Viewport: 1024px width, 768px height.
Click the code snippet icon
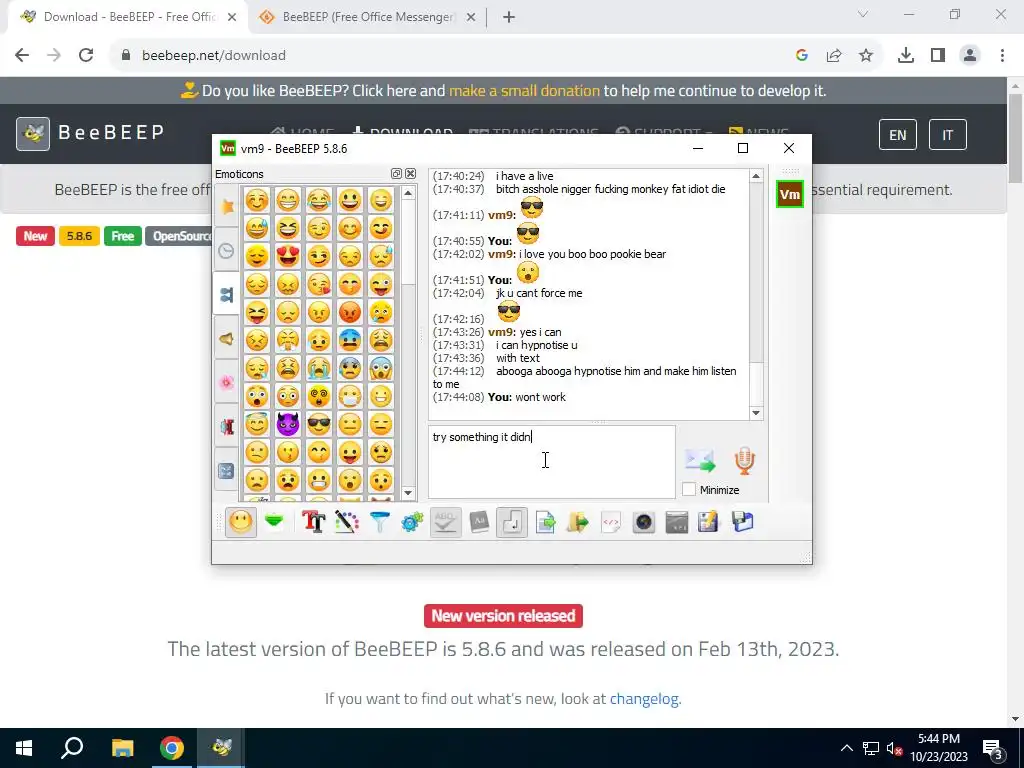click(x=611, y=522)
